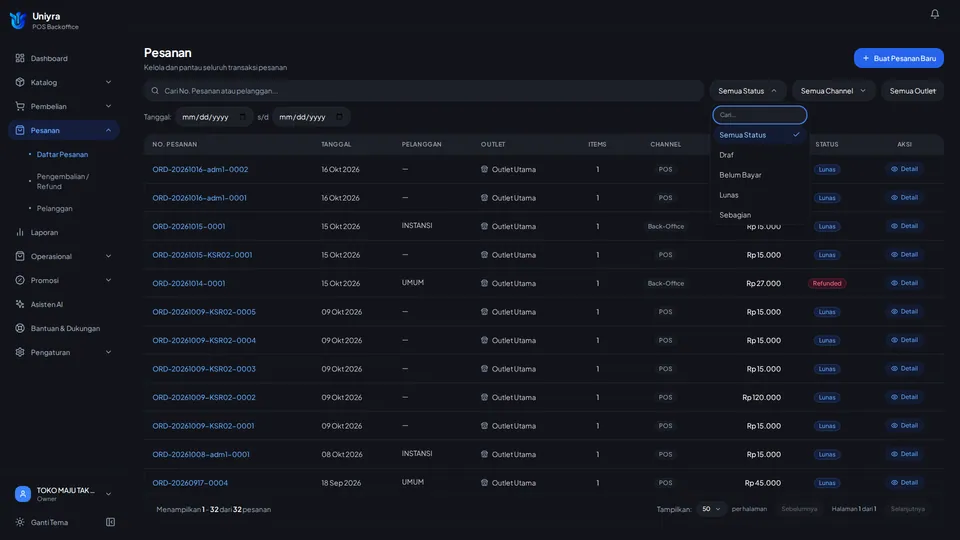Click the Dashboard sidebar icon

click(20, 58)
